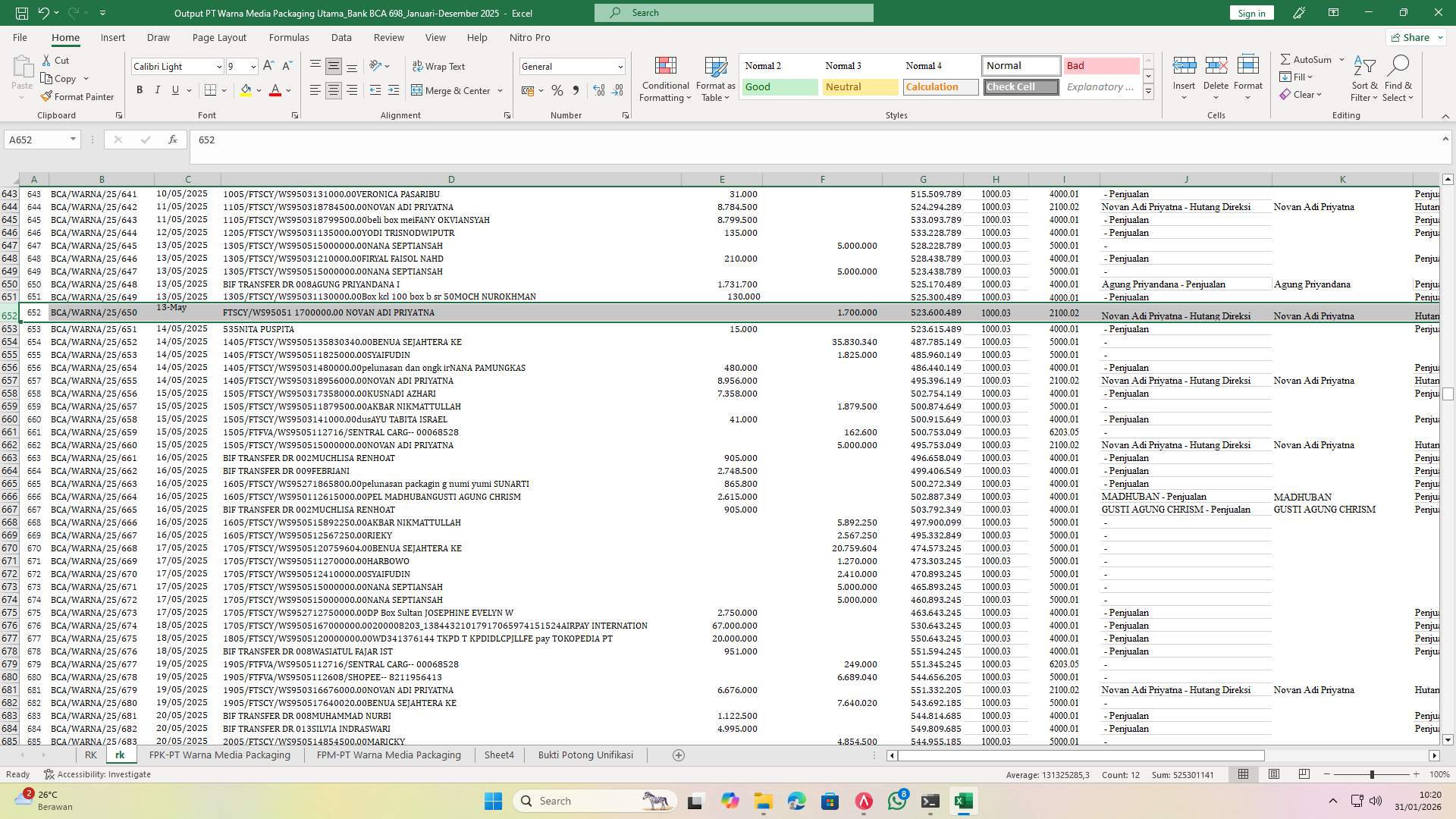Open the font size dropdown
1456x819 pixels.
tap(253, 67)
